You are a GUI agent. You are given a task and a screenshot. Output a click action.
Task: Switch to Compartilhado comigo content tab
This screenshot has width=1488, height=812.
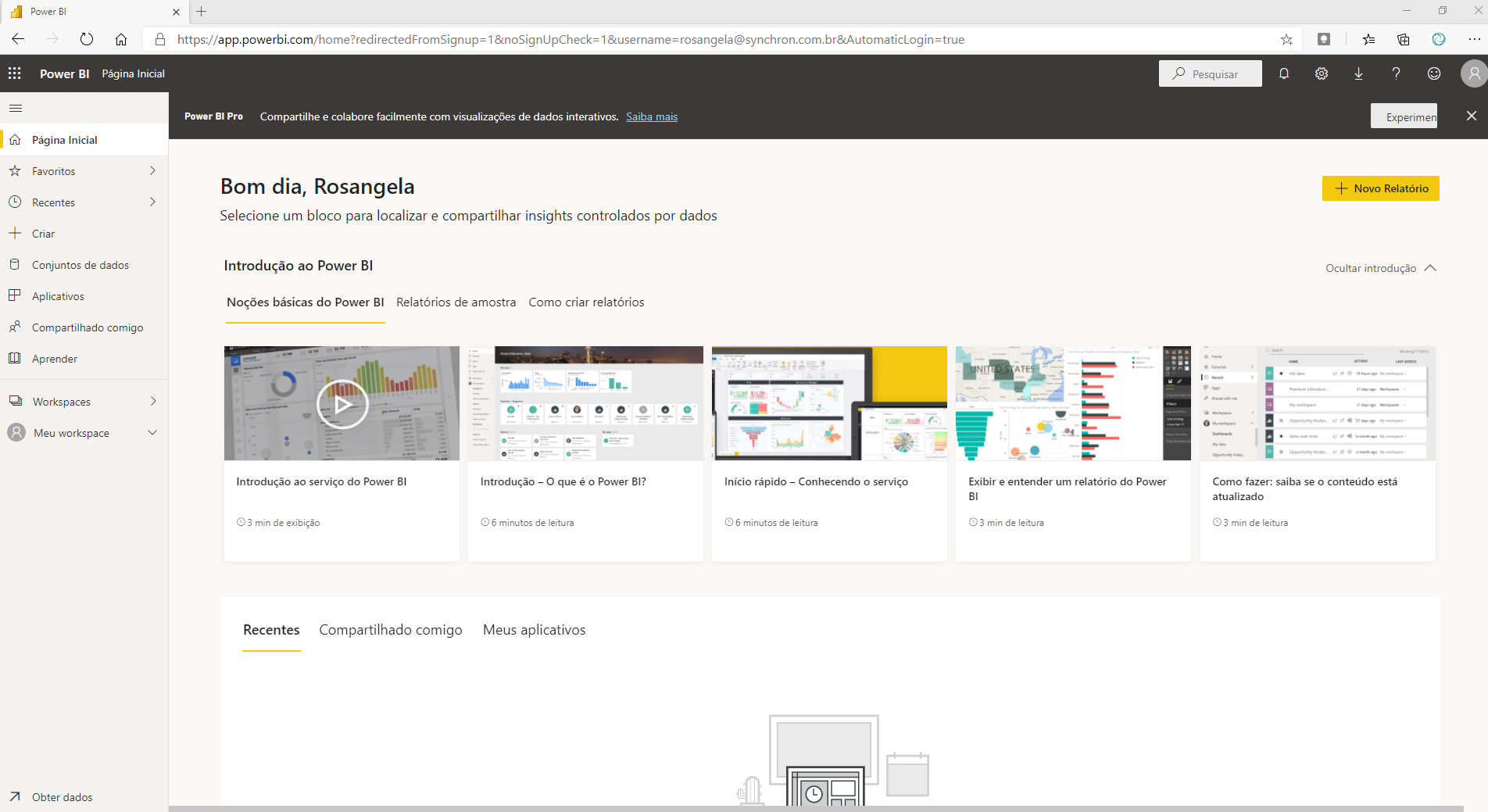pyautogui.click(x=391, y=630)
